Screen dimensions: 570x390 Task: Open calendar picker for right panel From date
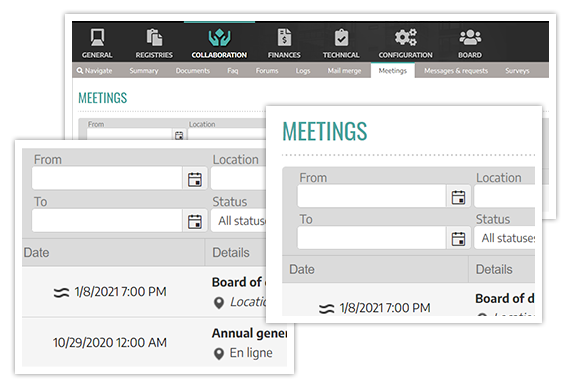point(458,197)
